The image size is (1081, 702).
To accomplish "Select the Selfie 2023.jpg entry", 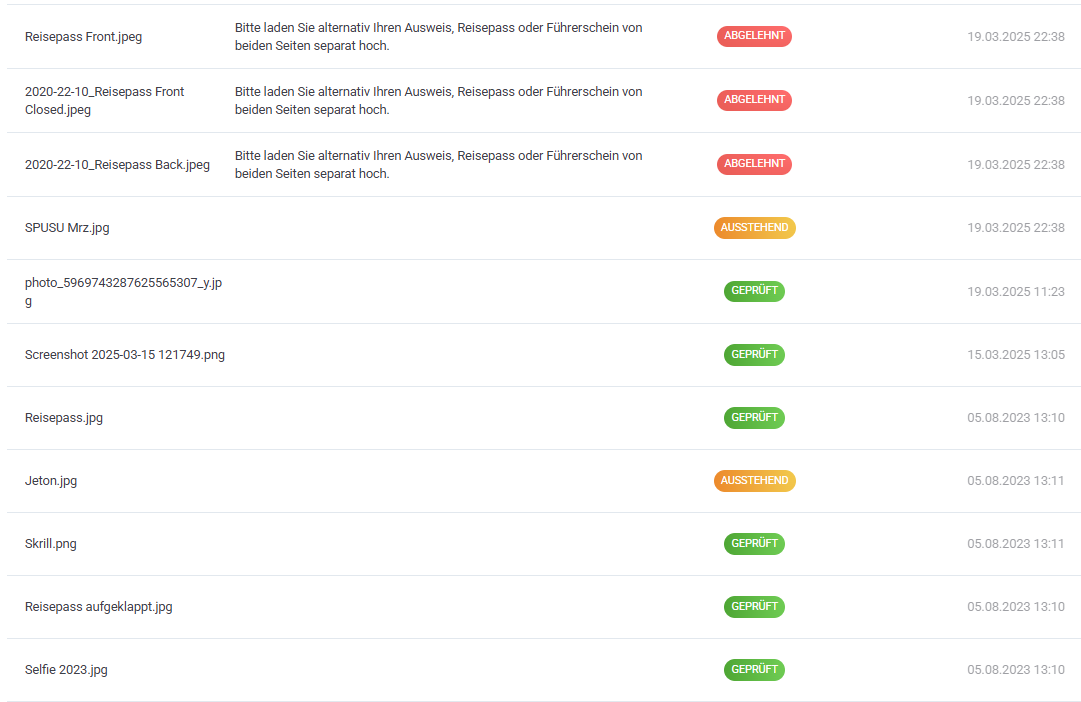I will 66,670.
